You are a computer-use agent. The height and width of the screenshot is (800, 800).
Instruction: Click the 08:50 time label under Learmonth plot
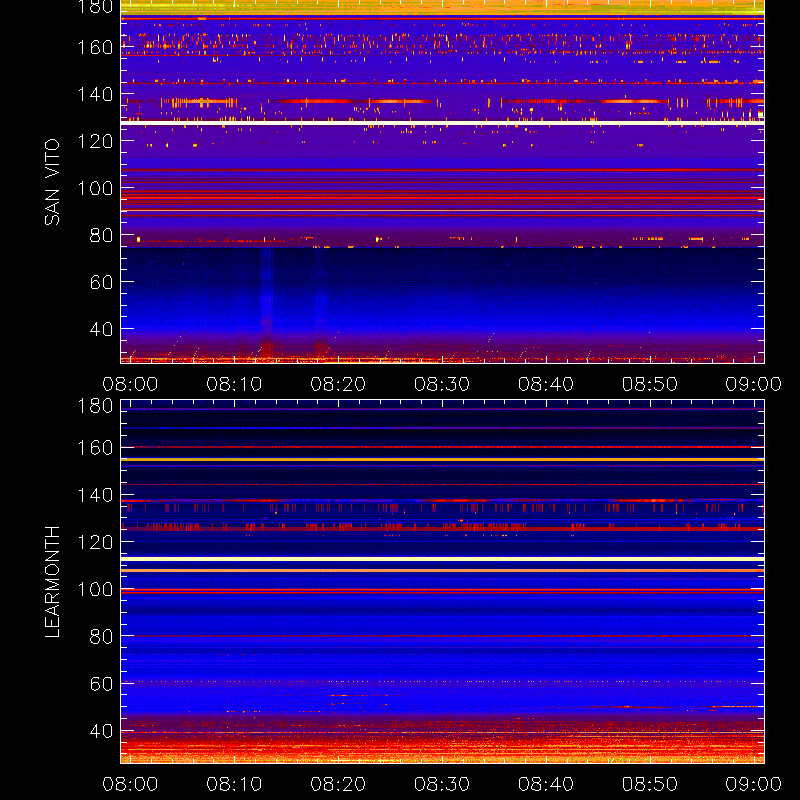[x=649, y=784]
